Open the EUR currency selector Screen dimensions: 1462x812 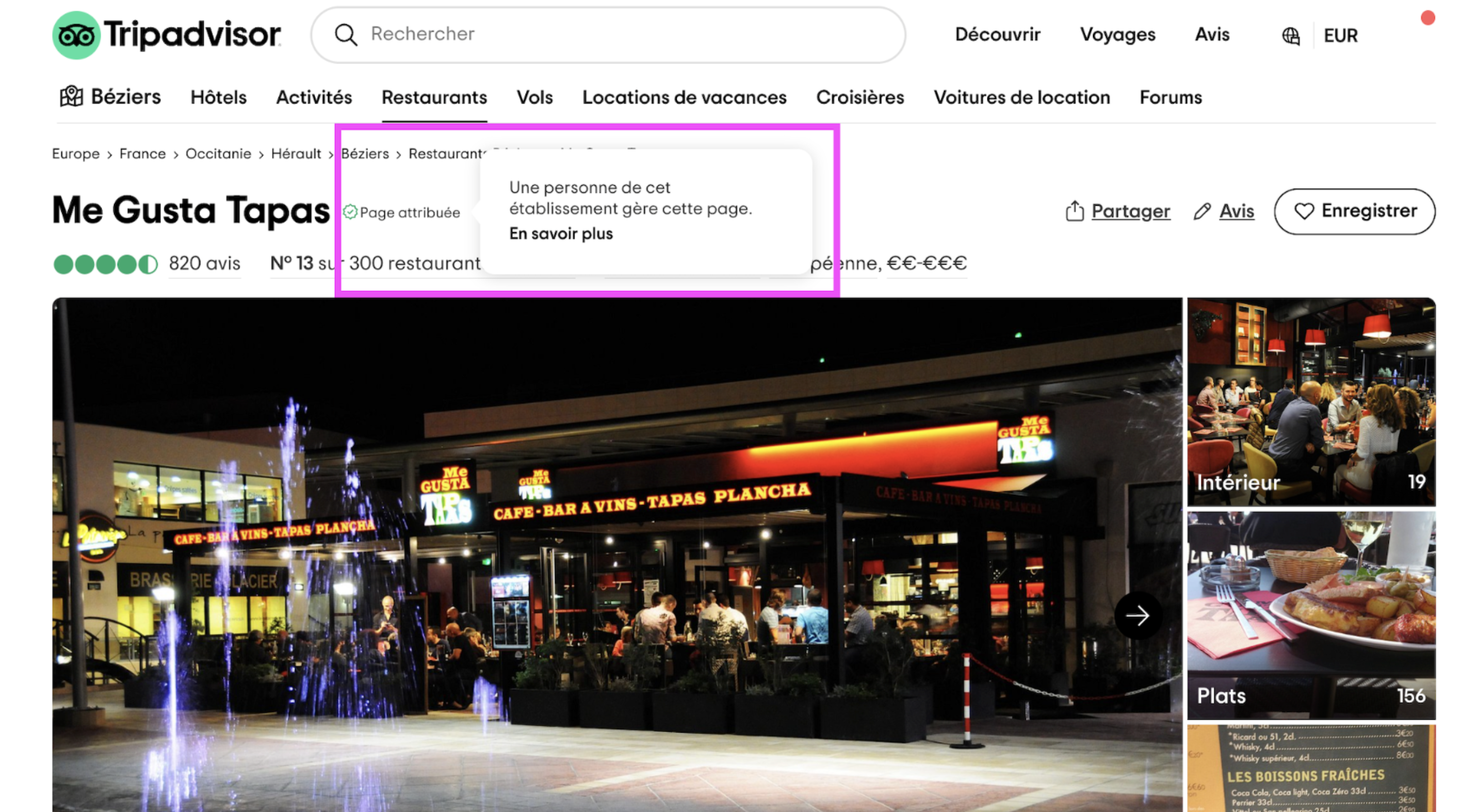coord(1341,36)
